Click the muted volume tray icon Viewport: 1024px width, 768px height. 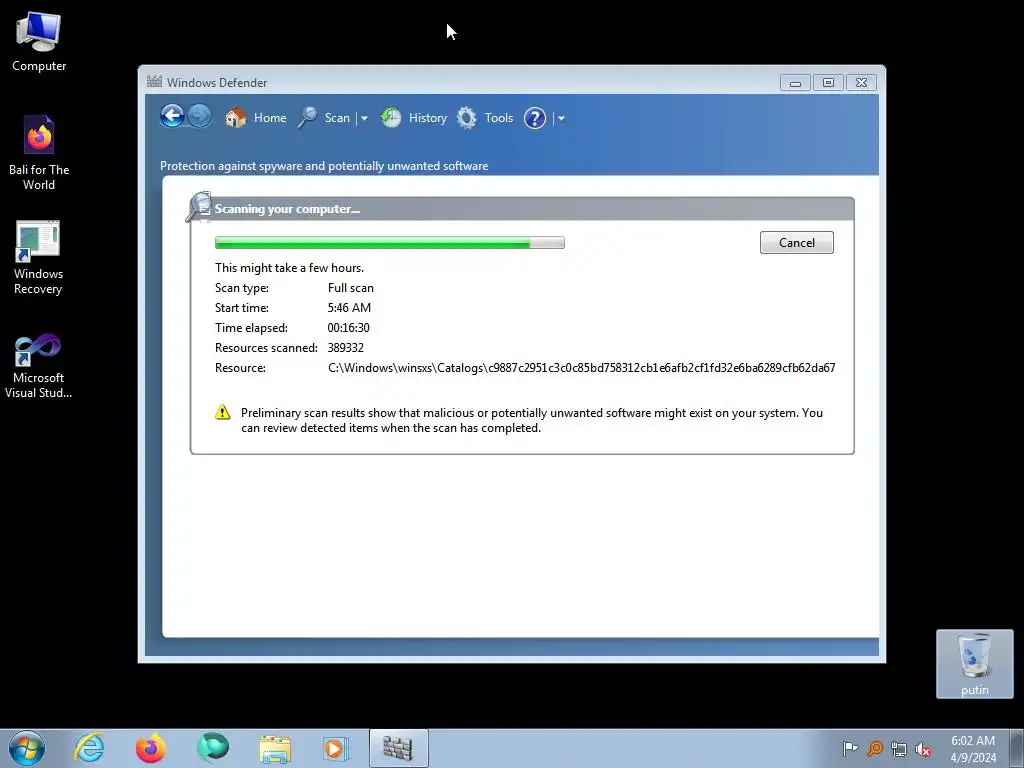(923, 749)
